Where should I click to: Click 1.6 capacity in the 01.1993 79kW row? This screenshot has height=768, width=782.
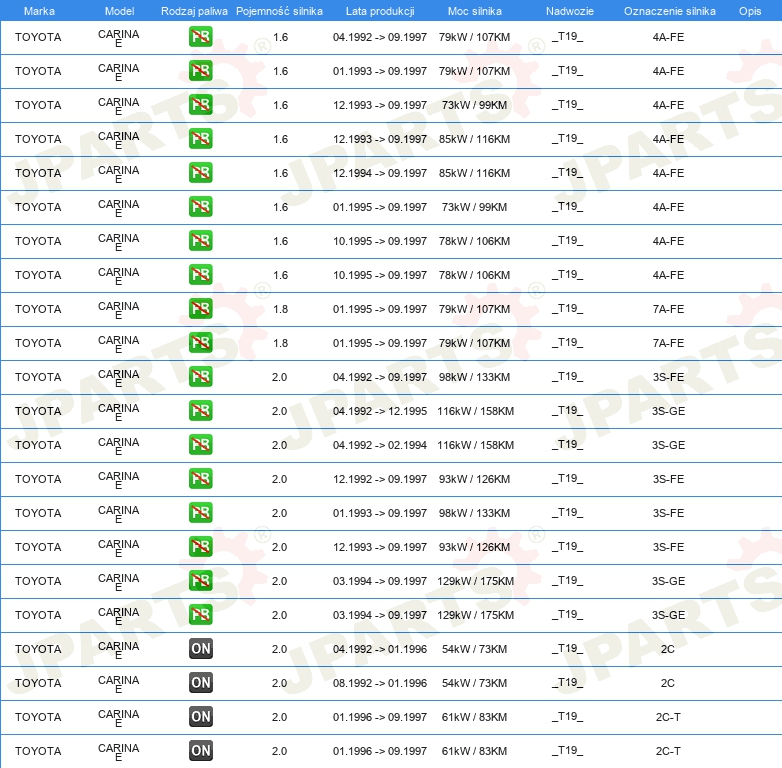pos(280,71)
